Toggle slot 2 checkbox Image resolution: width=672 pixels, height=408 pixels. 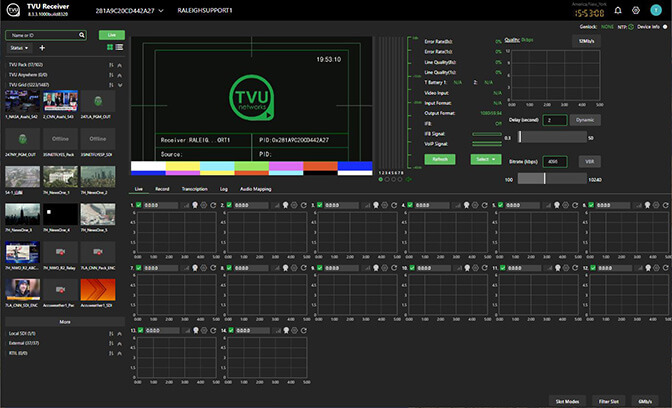click(x=229, y=205)
